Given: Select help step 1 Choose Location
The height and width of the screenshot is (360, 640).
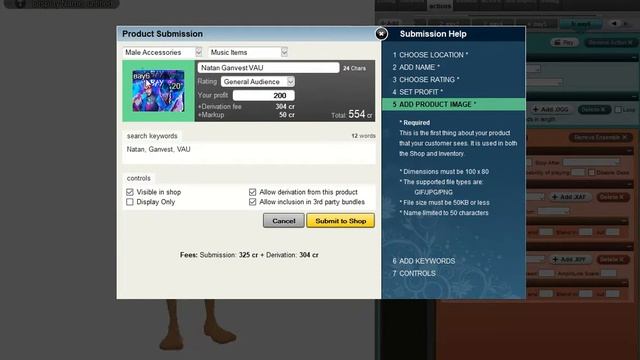Looking at the screenshot, I should click(x=430, y=55).
